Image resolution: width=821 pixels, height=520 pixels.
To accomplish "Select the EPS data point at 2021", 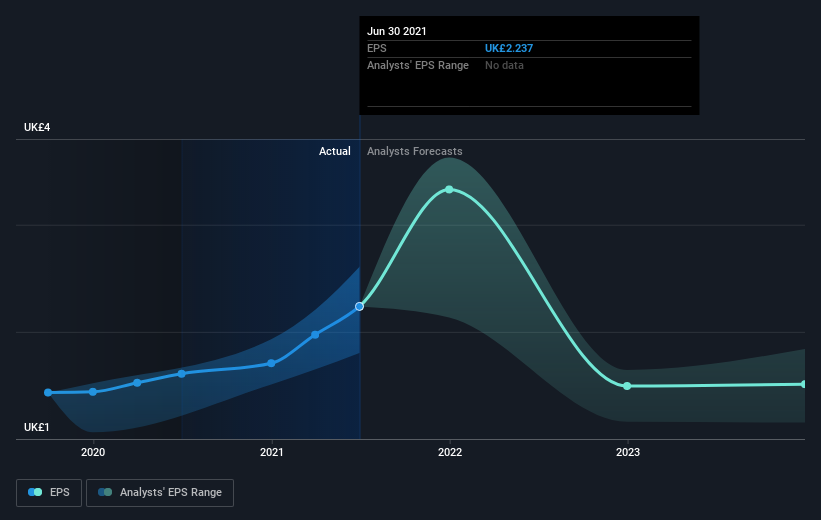I will click(271, 363).
